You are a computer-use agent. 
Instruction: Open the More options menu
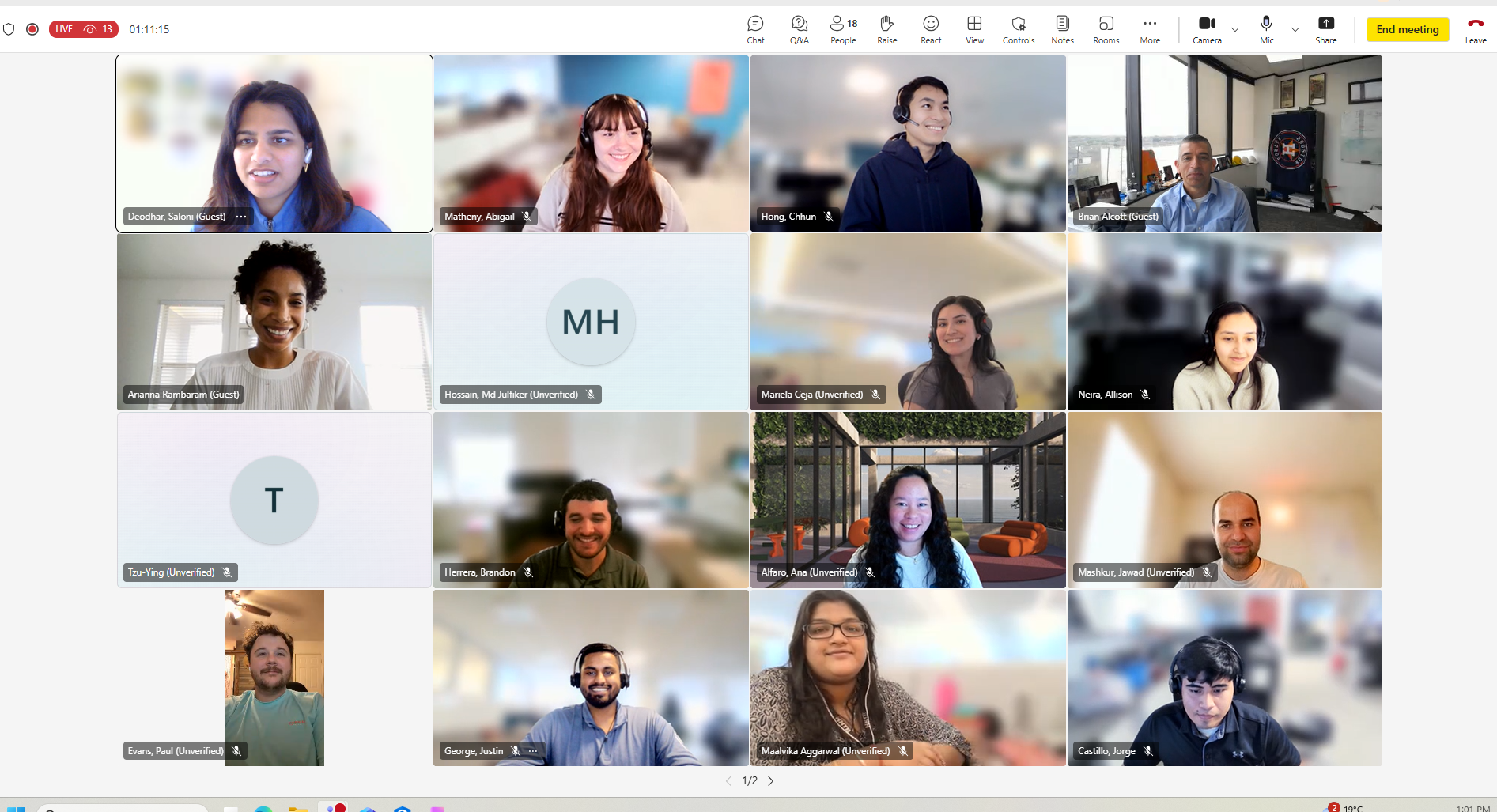coord(1150,29)
